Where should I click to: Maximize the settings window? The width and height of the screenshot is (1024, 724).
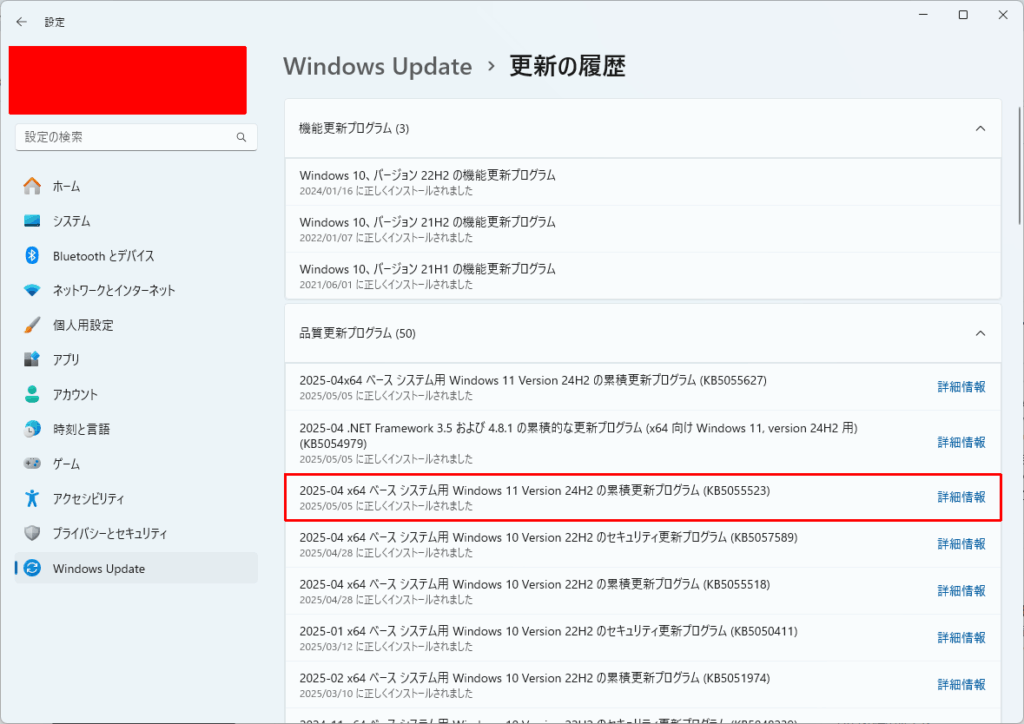click(963, 15)
